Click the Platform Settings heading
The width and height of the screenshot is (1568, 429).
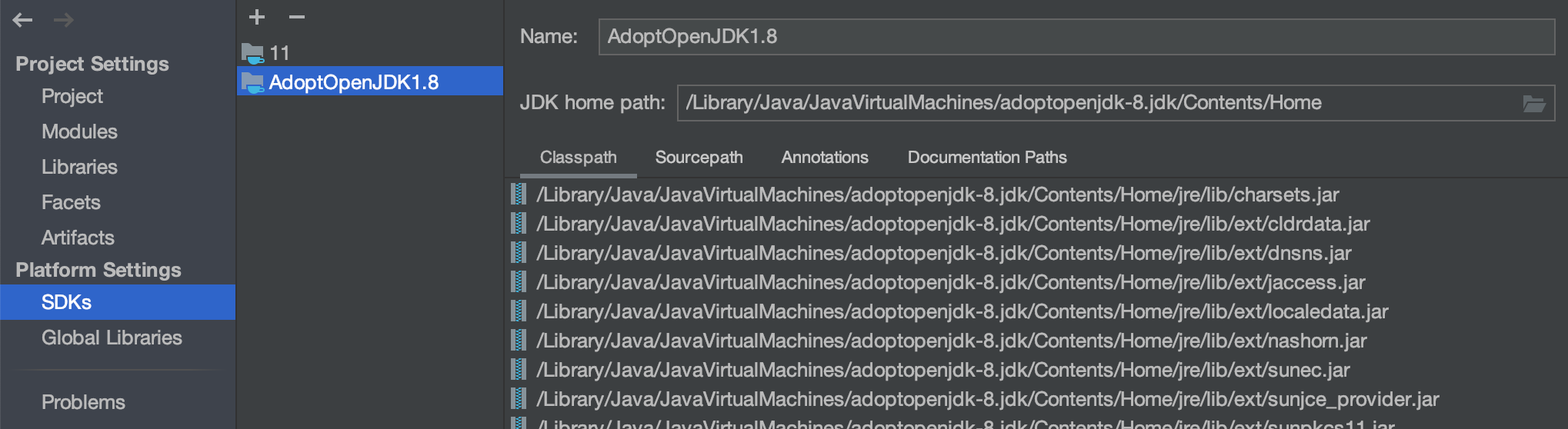pos(98,270)
